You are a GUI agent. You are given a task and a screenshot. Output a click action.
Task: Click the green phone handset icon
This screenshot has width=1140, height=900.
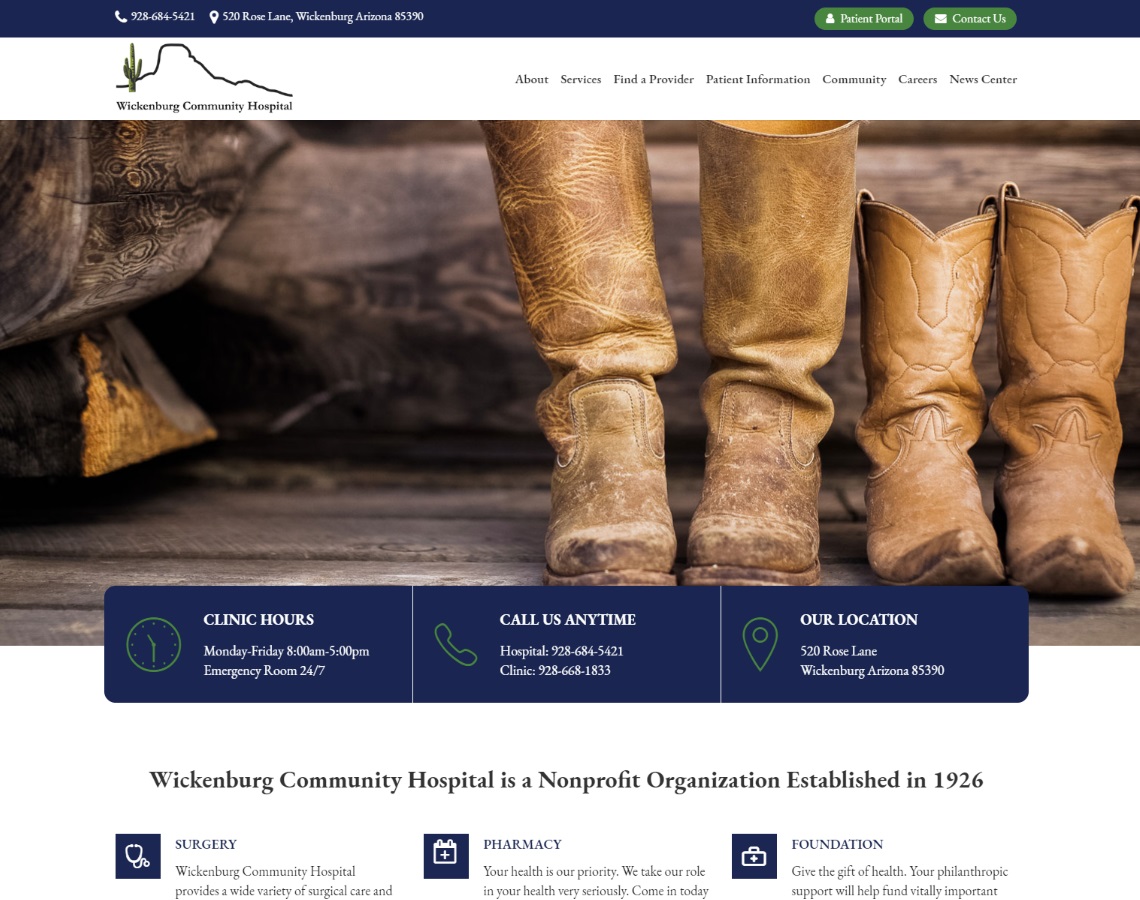pyautogui.click(x=456, y=644)
